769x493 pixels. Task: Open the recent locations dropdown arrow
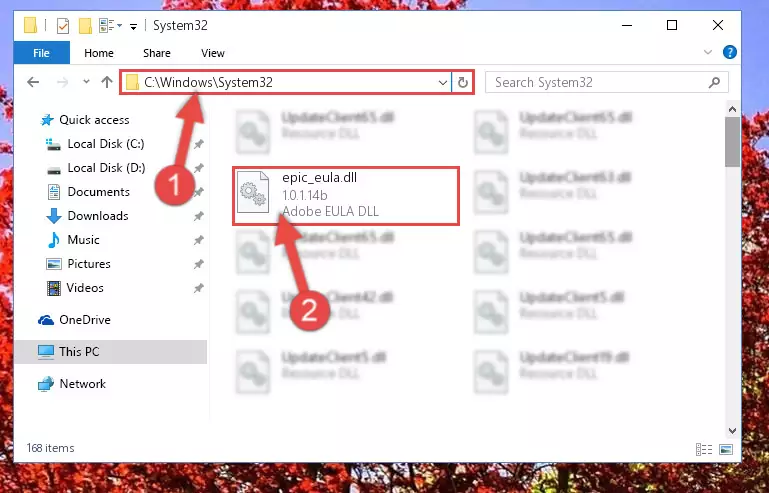86,82
